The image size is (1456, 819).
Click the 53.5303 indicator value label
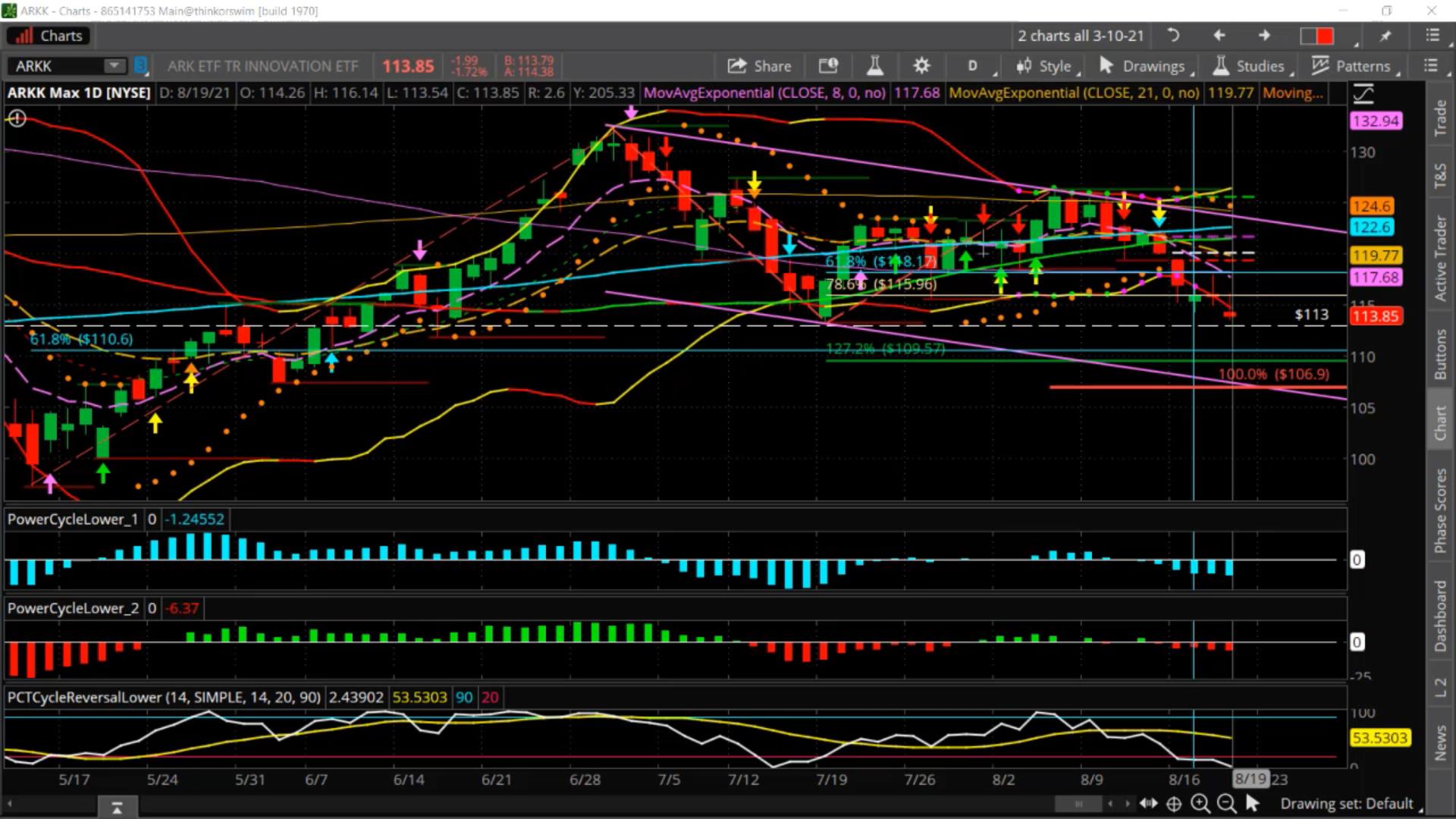coord(1380,738)
